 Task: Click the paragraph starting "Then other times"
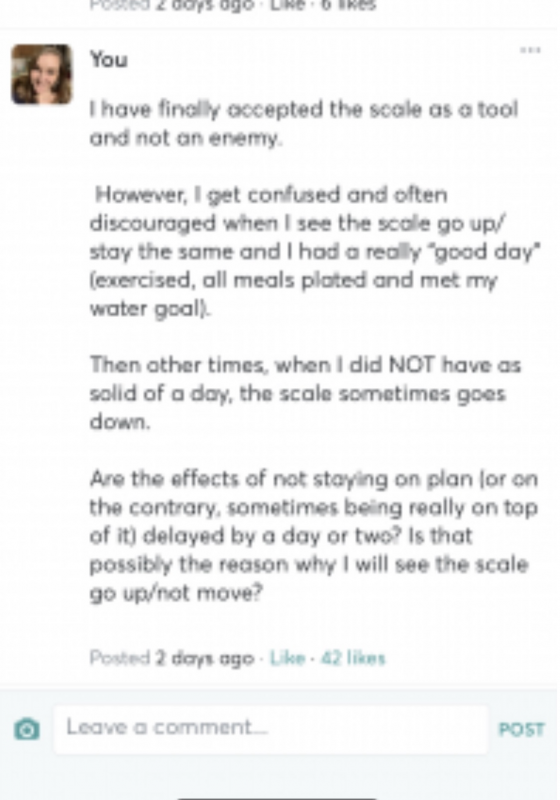pyautogui.click(x=305, y=393)
